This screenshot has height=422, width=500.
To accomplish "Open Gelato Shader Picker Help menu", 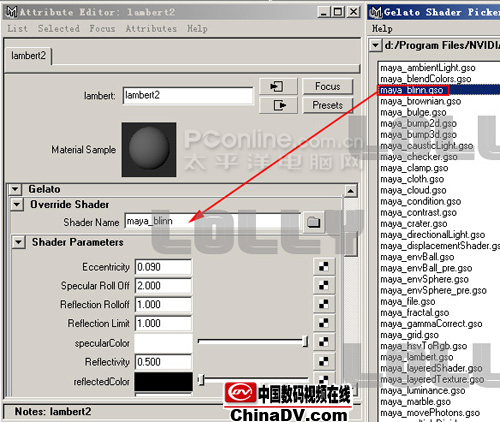I will click(x=382, y=29).
